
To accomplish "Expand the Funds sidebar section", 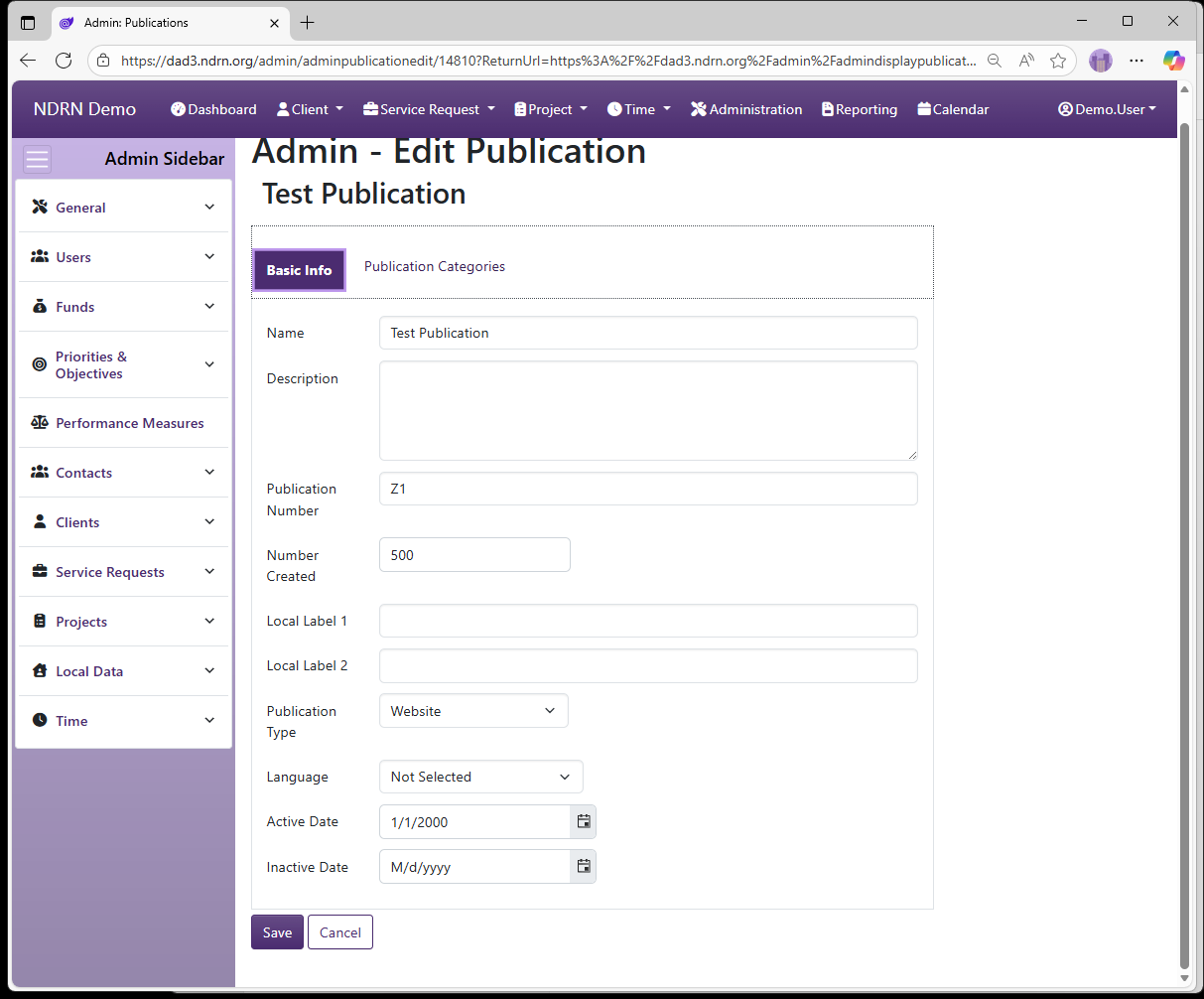I will point(209,307).
